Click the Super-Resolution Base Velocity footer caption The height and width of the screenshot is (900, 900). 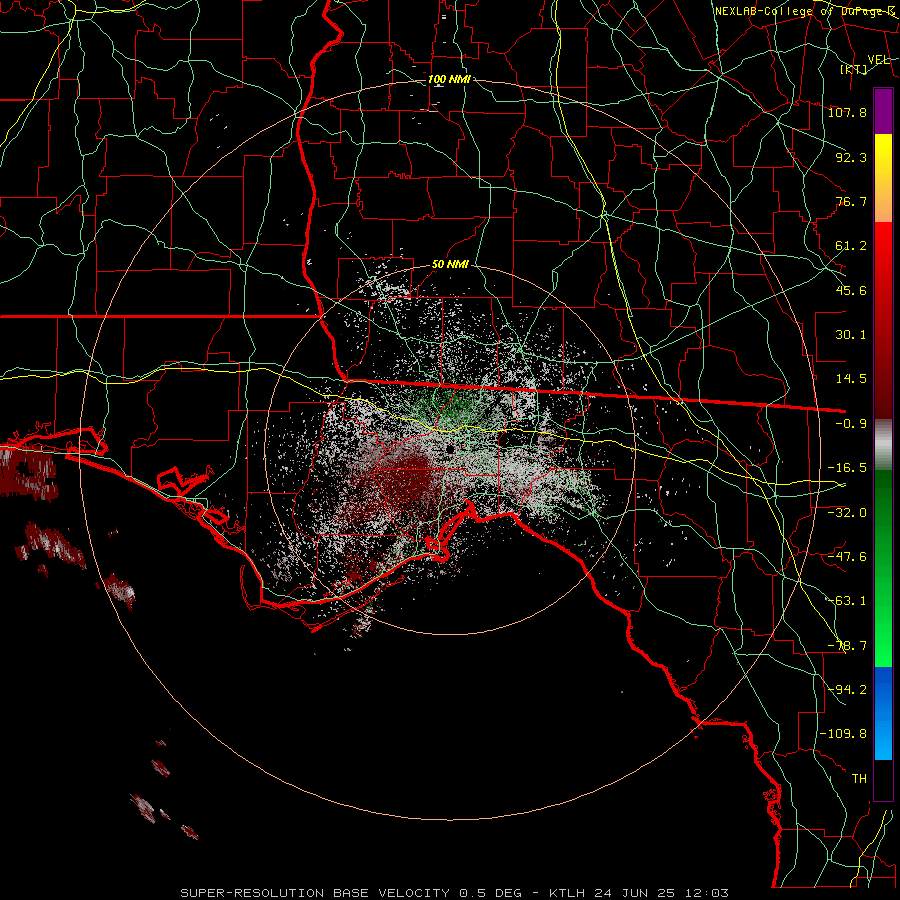pos(455,893)
